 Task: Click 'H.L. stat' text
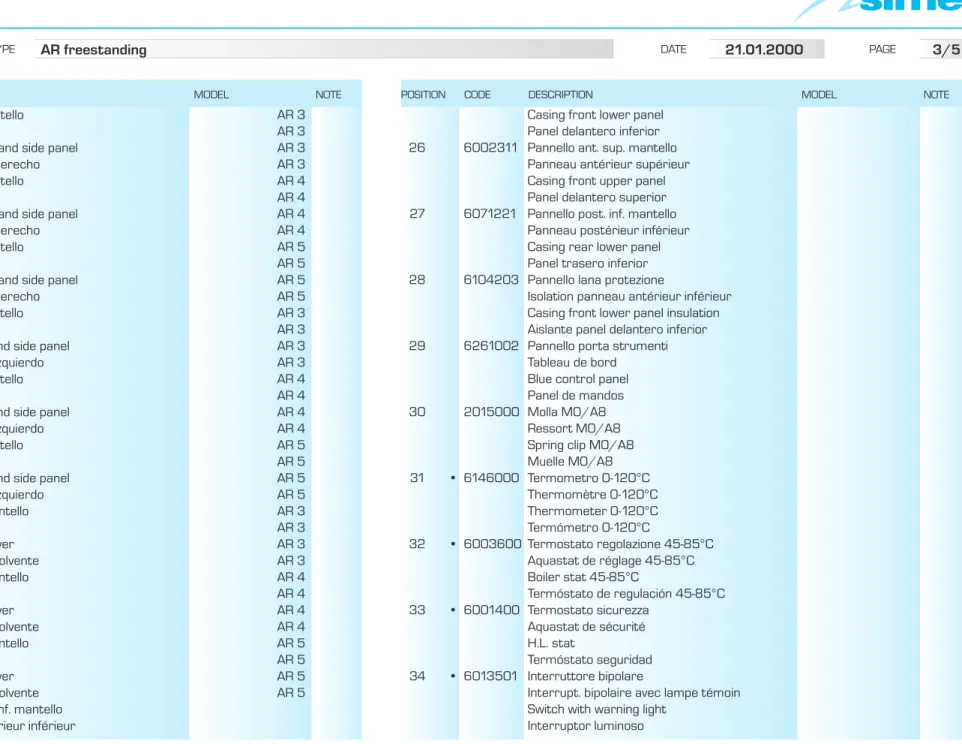551,643
